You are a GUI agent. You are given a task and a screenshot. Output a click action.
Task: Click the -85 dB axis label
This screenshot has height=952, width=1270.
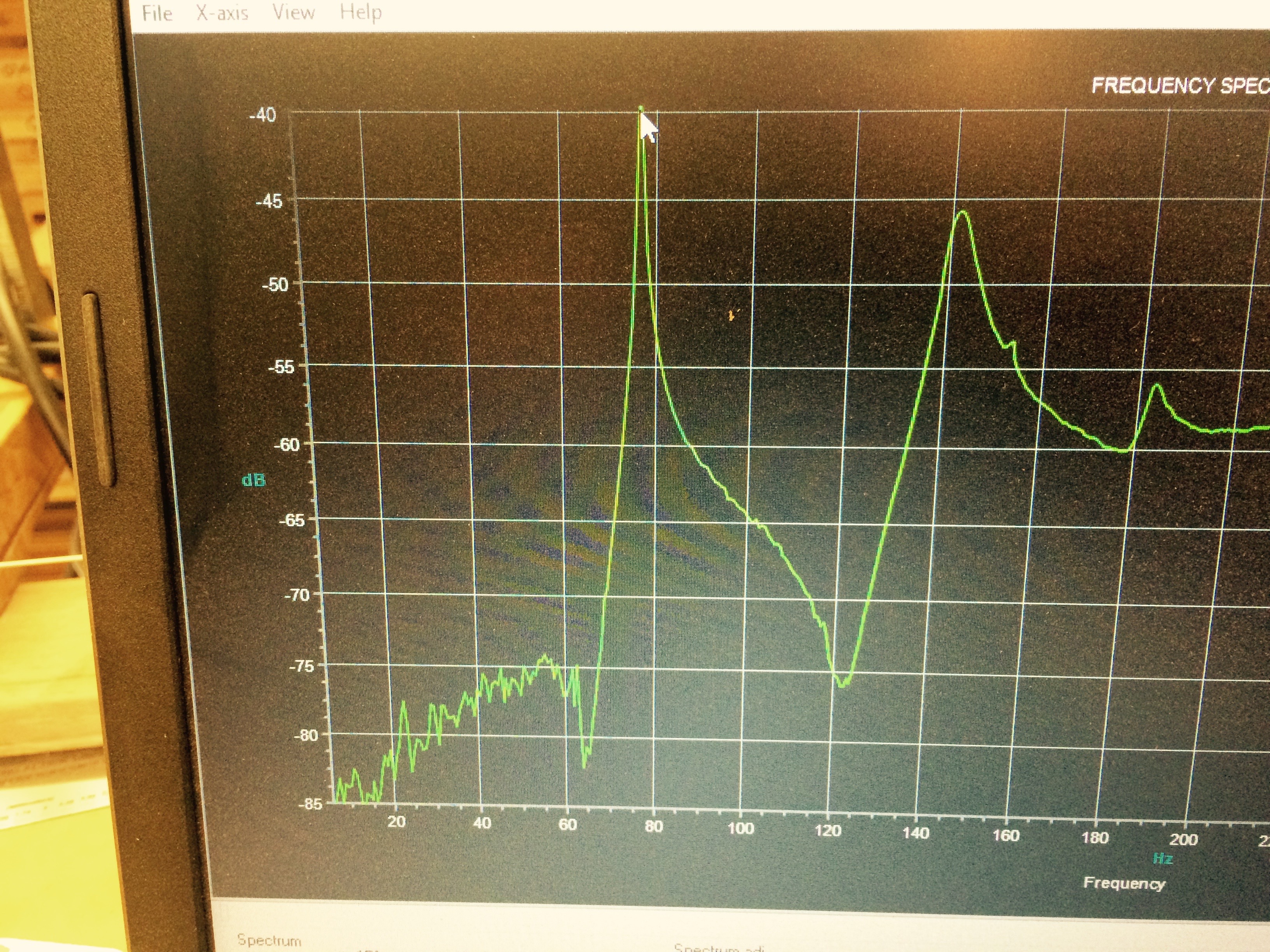[310, 804]
